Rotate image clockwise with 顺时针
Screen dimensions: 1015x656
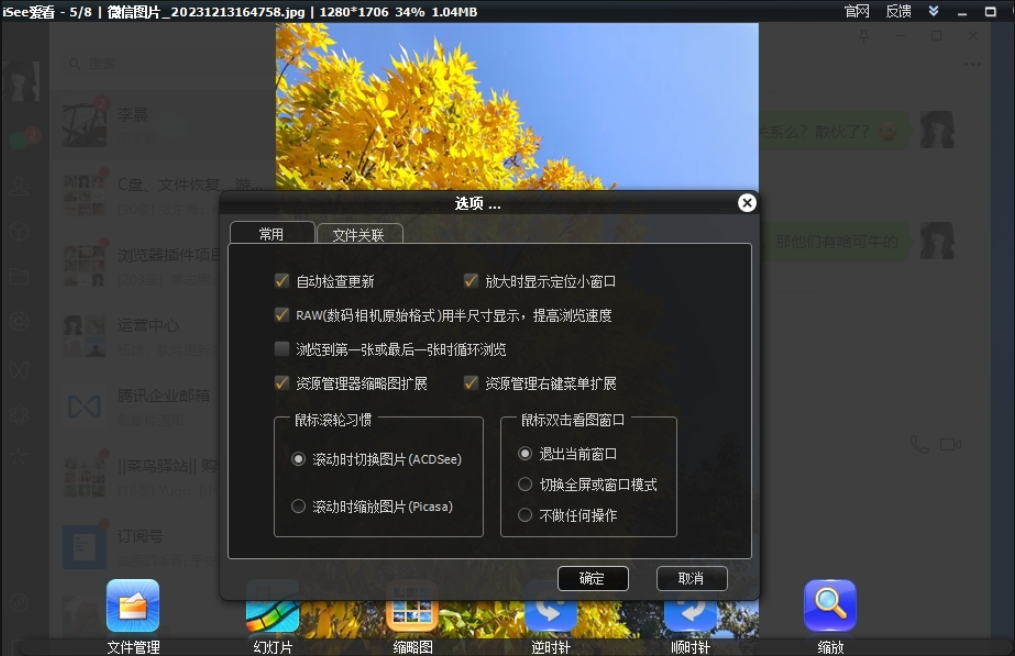(x=690, y=614)
